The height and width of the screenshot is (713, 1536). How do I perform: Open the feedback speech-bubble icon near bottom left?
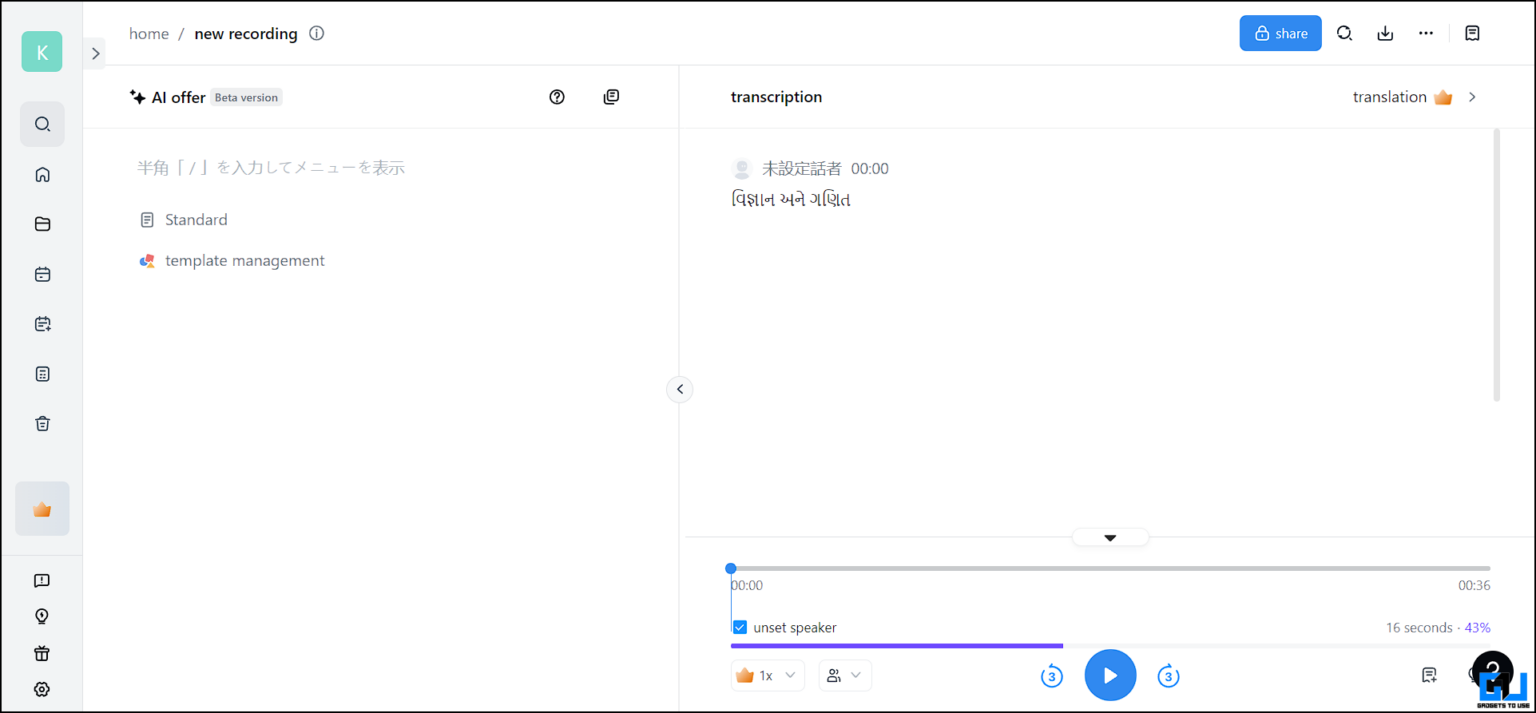point(42,580)
